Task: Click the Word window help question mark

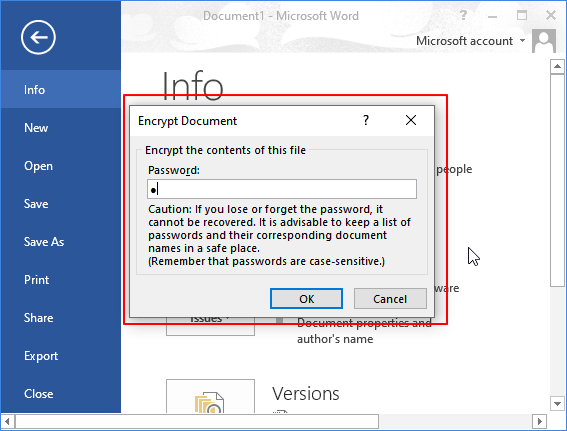Action: 463,16
